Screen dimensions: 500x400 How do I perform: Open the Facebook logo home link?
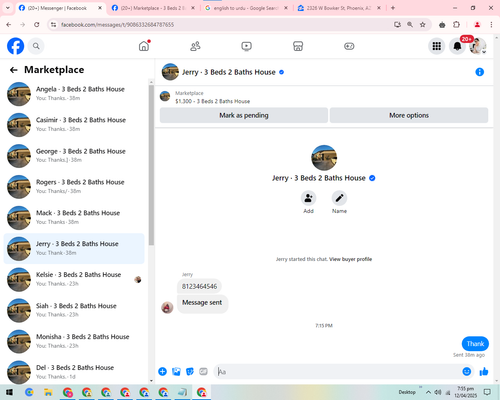pos(16,46)
